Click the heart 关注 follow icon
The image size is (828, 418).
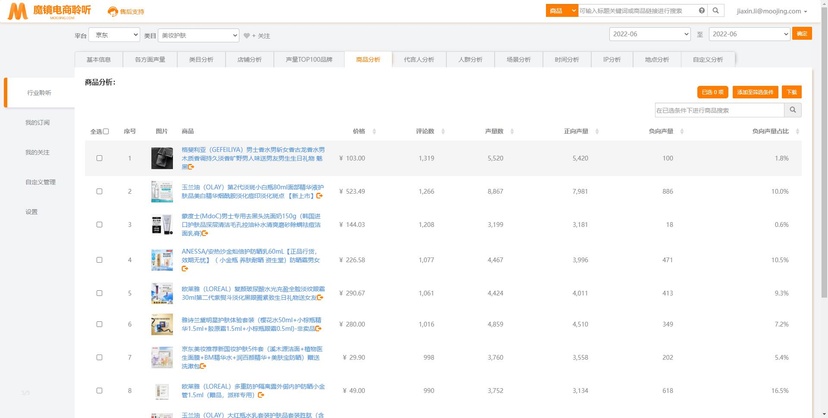pos(247,36)
